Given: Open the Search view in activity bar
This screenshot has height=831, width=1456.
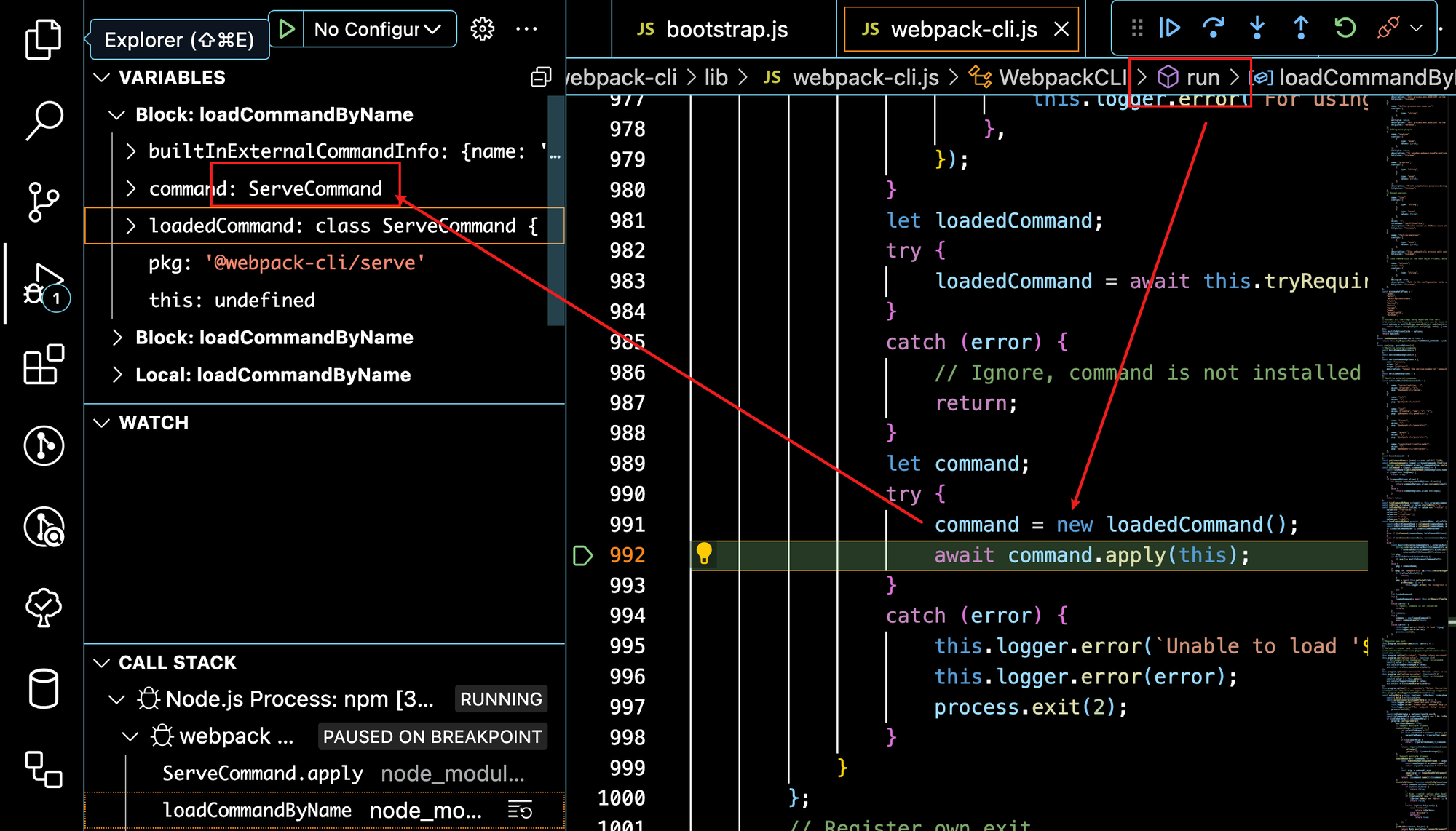Looking at the screenshot, I should 43,120.
